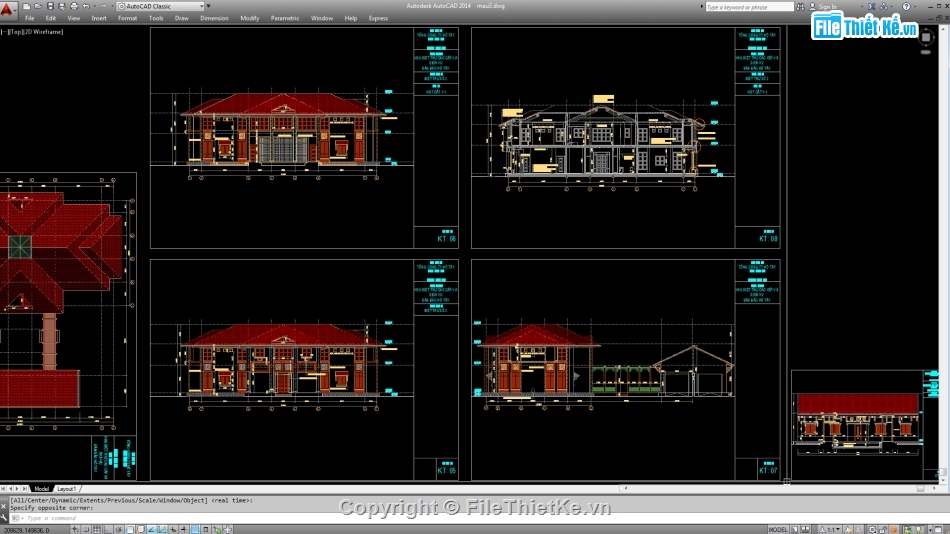Toggle Object Snap Tracking in status bar
This screenshot has width=950, height=534.
click(151, 529)
